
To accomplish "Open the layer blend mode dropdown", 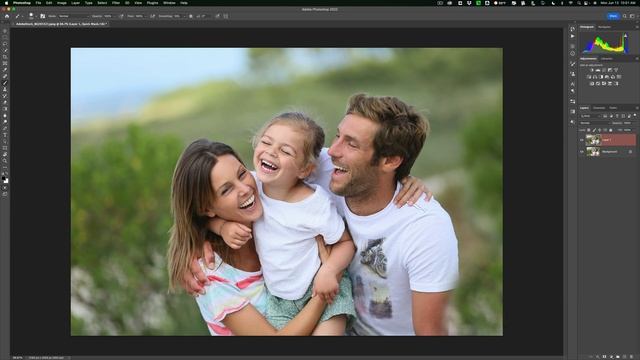I will (x=596, y=123).
